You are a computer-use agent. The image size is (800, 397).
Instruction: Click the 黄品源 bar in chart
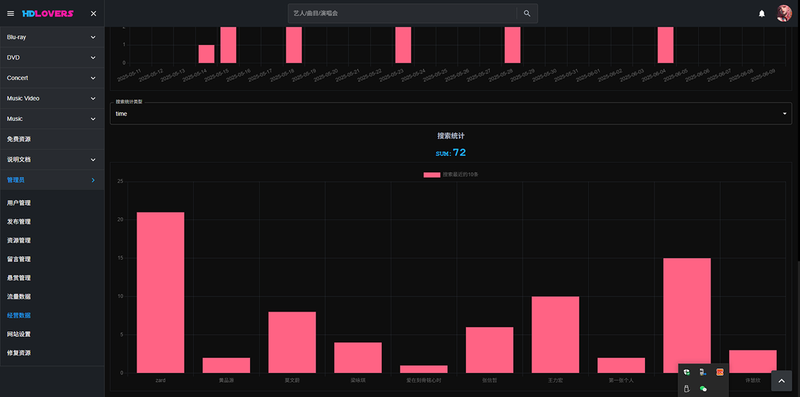[226, 365]
